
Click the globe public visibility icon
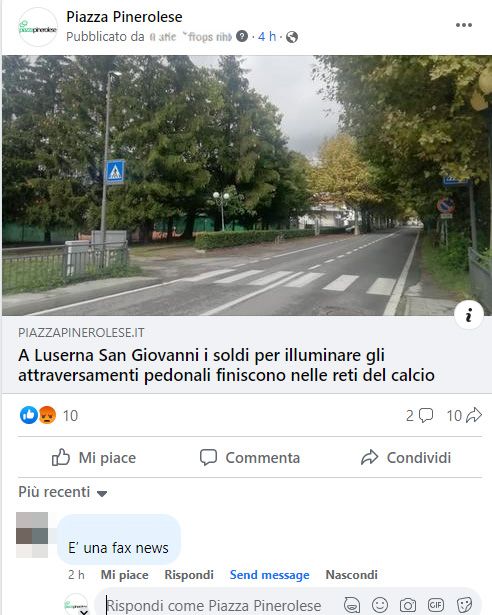292,37
